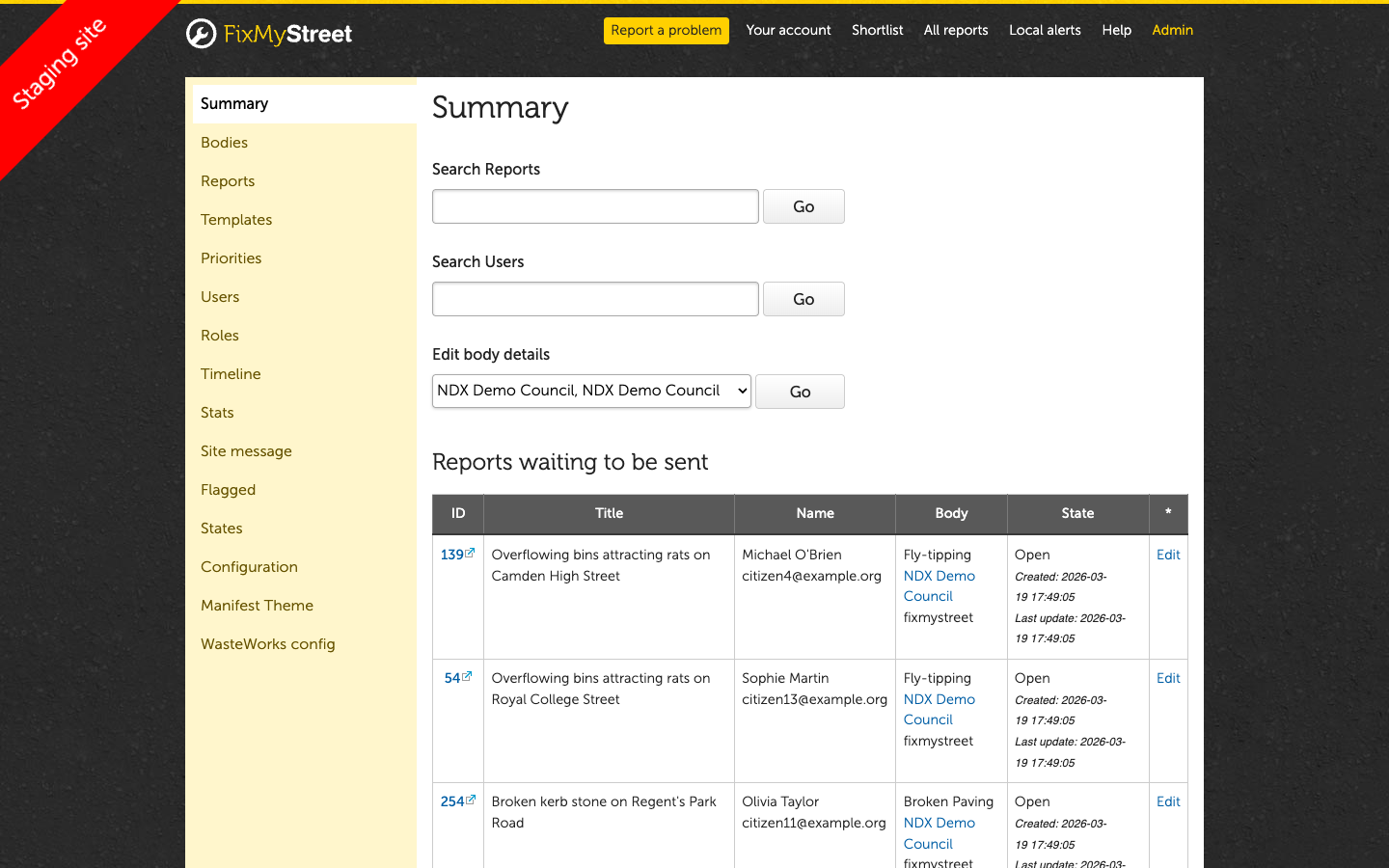
Task: Select 'Bodies' in the admin sidebar
Action: point(224,142)
